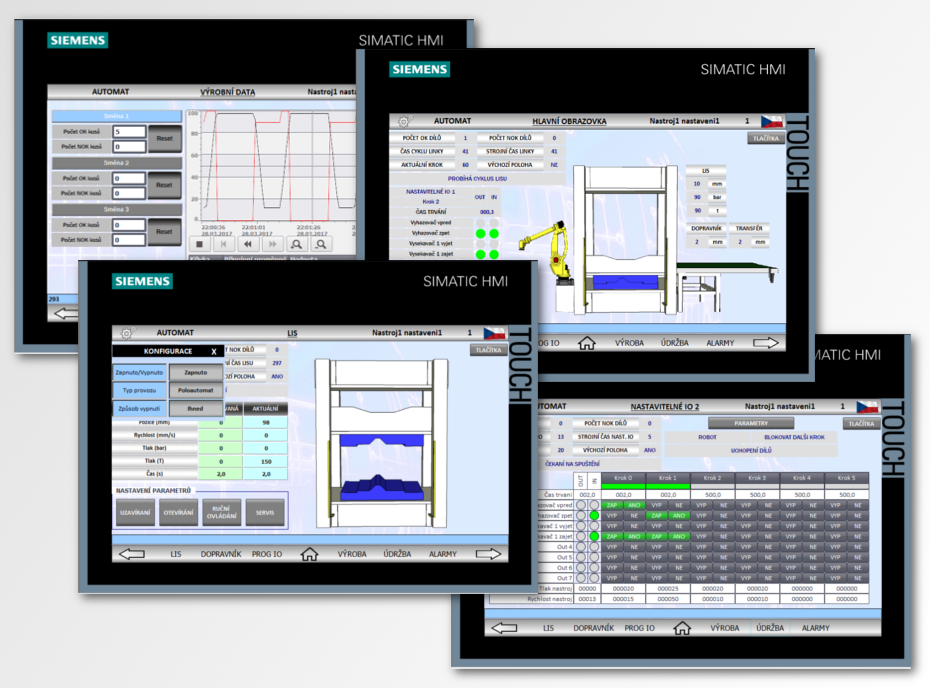
Task: Go to home screen from the LIS panel
Action: point(309,554)
